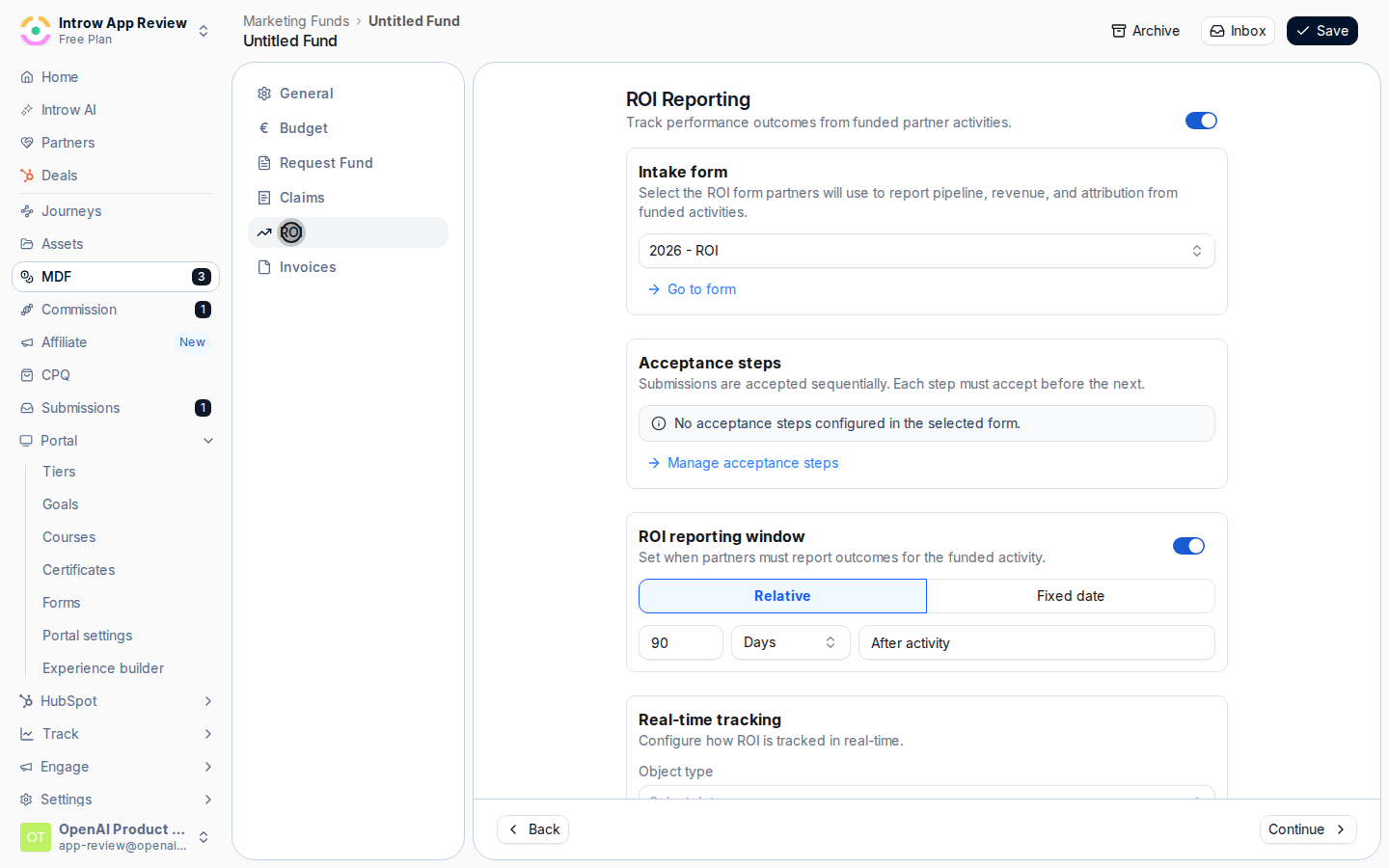Open the Tiers portal page
Viewport: 1389px width, 868px height.
[x=59, y=472]
